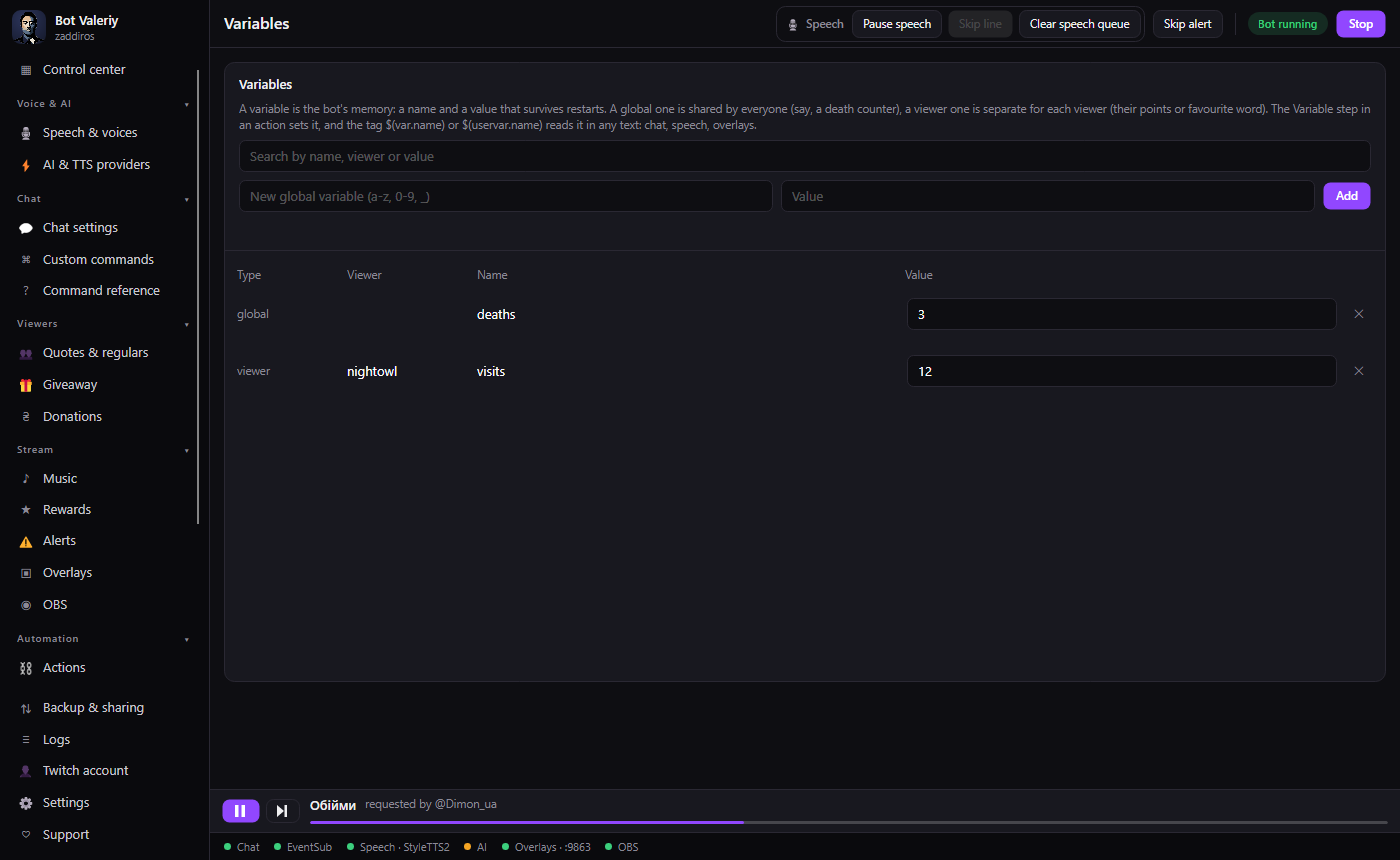
Task: Click the Alerts warning triangle icon
Action: [26, 541]
